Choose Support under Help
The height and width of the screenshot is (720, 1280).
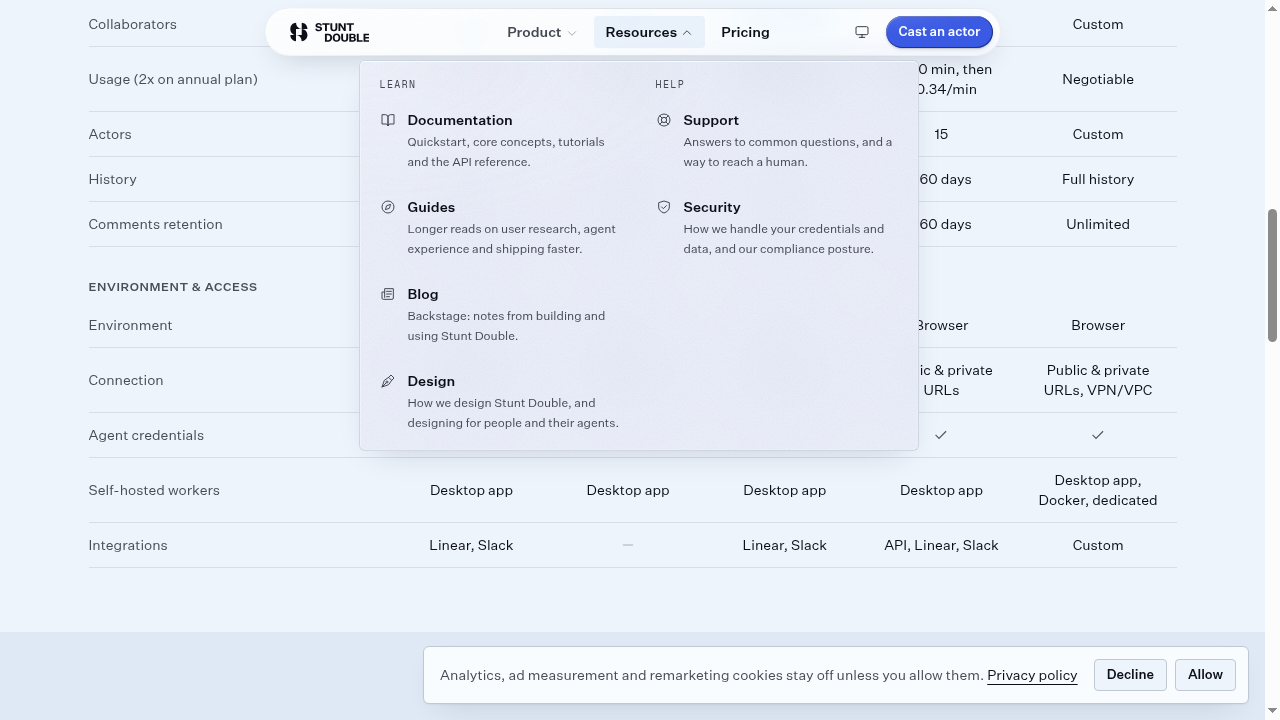tap(777, 140)
